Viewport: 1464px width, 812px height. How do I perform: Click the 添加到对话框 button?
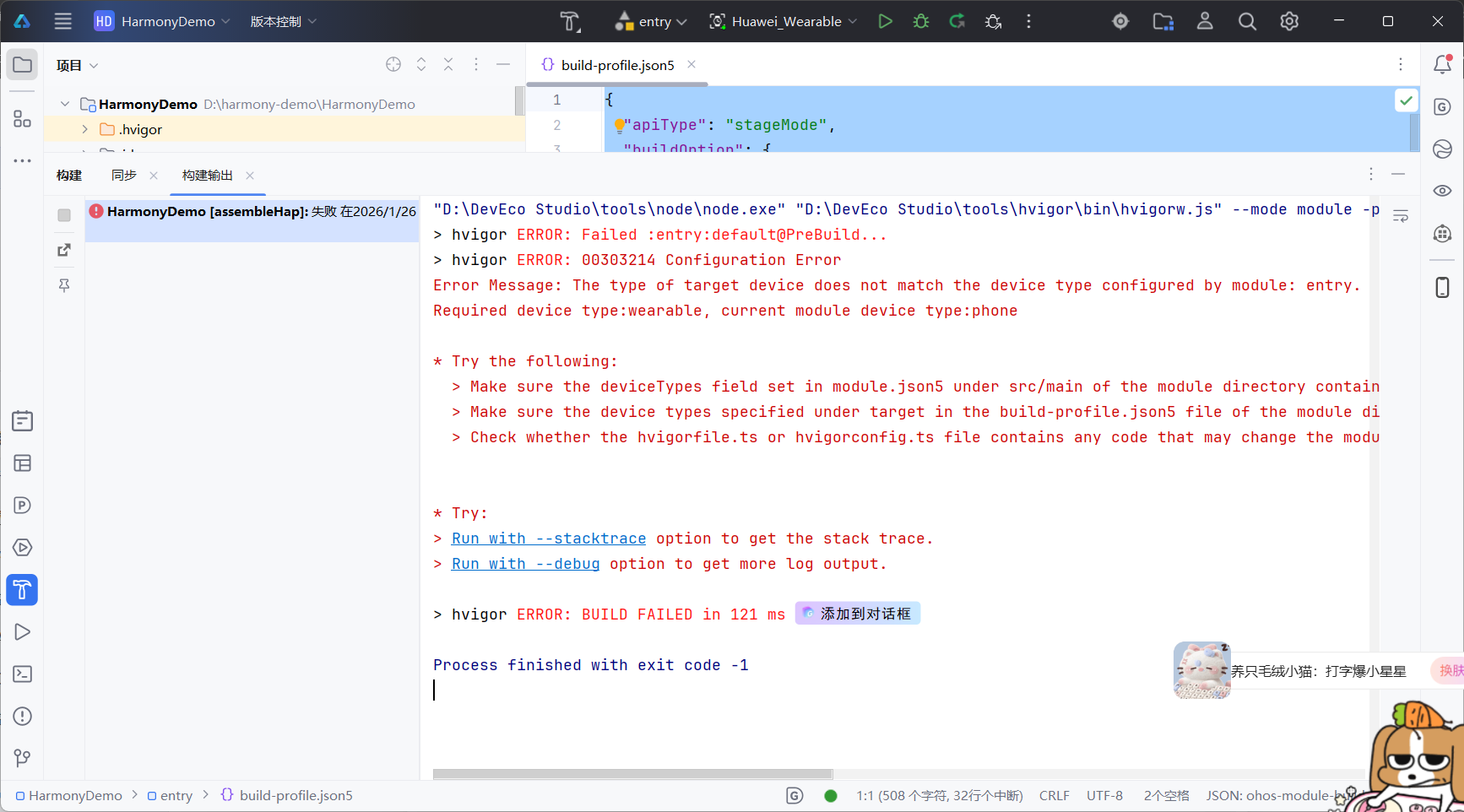coord(858,614)
